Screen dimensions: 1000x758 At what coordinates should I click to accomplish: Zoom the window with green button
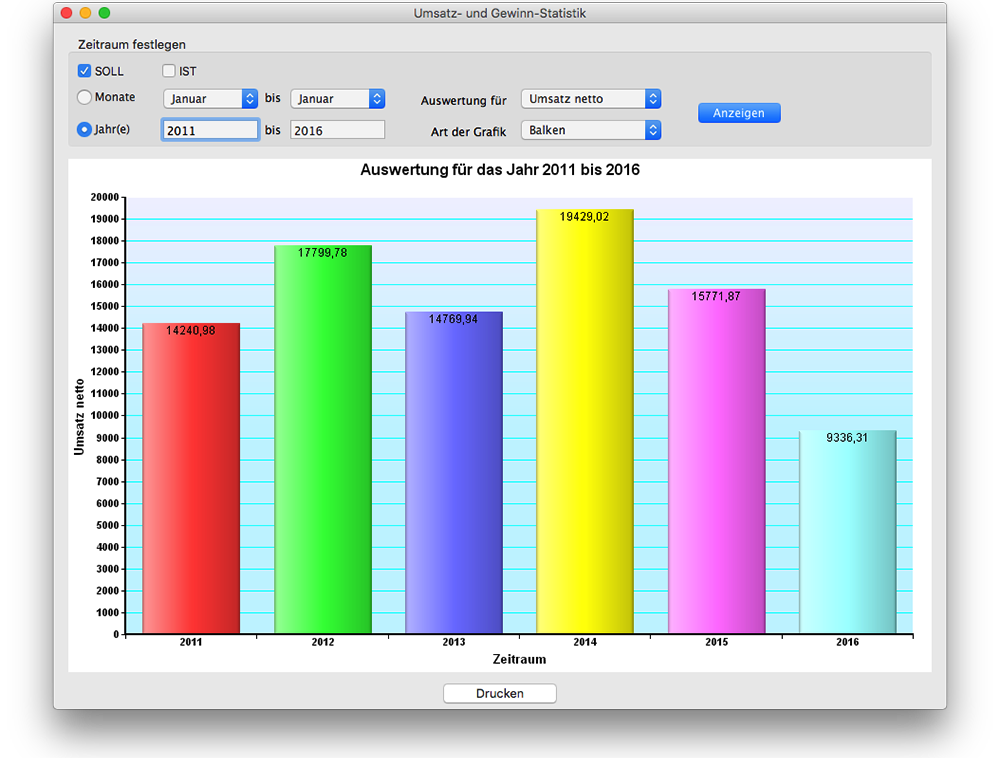pyautogui.click(x=105, y=13)
